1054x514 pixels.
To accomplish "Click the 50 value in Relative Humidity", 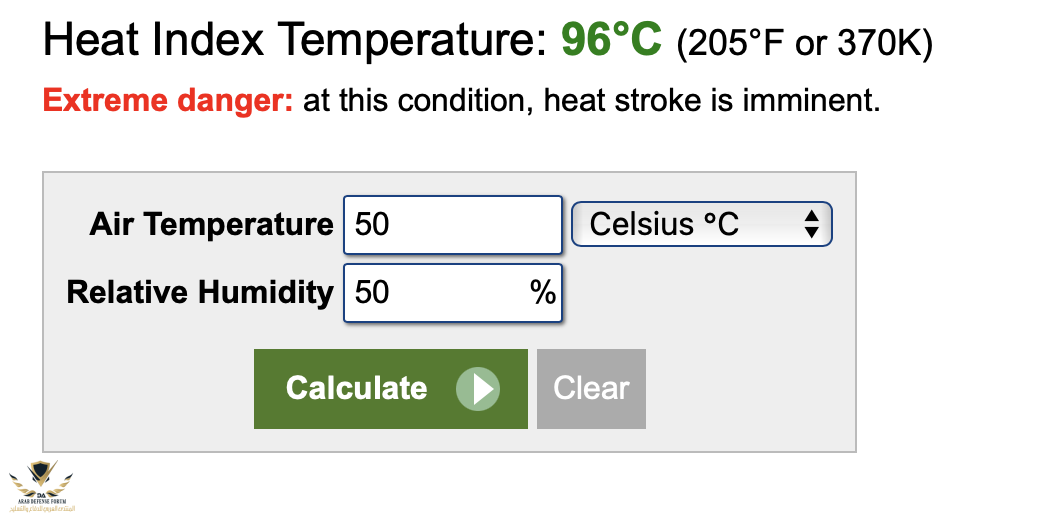I will click(x=372, y=292).
